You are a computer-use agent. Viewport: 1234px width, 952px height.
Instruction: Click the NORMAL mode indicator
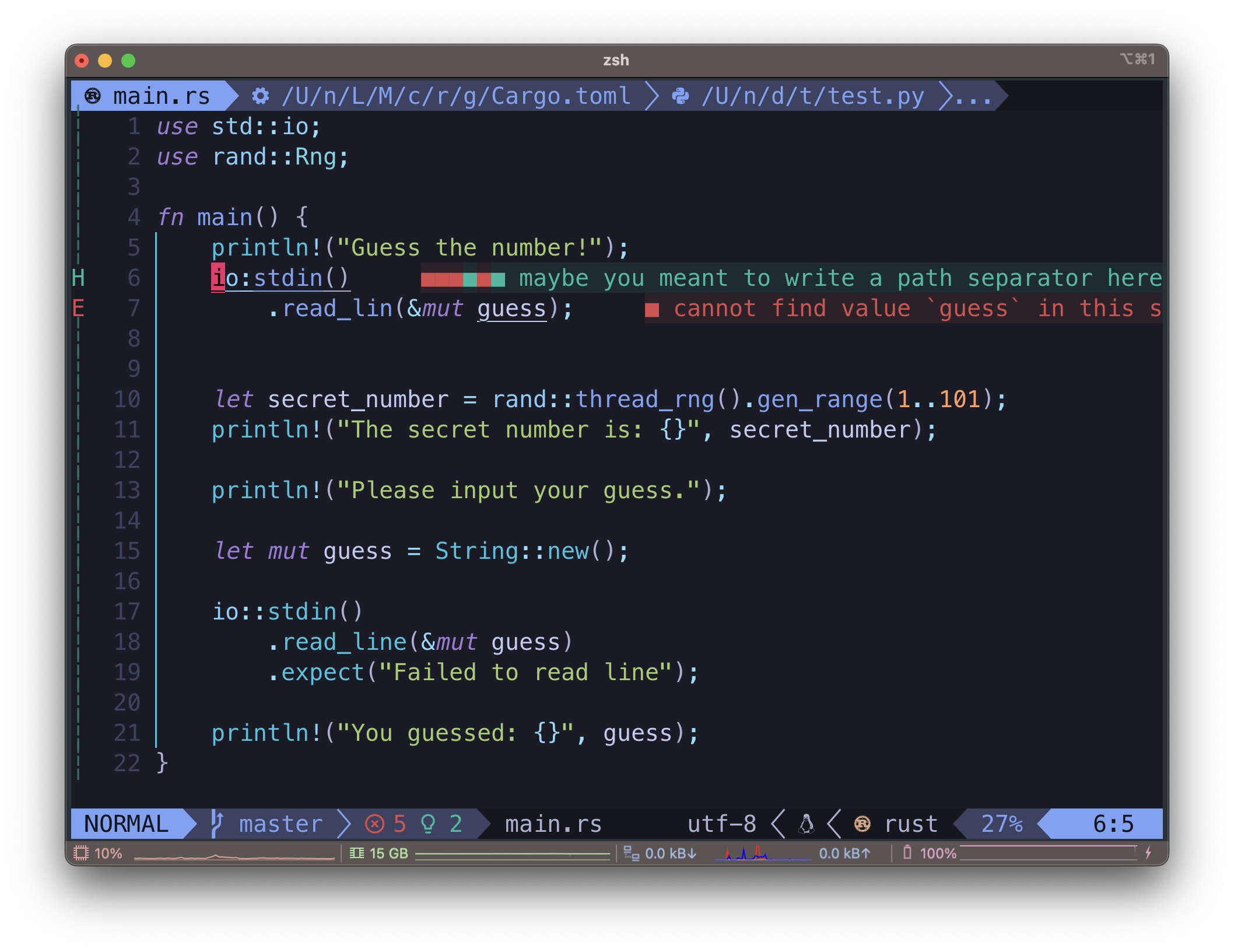click(x=126, y=824)
